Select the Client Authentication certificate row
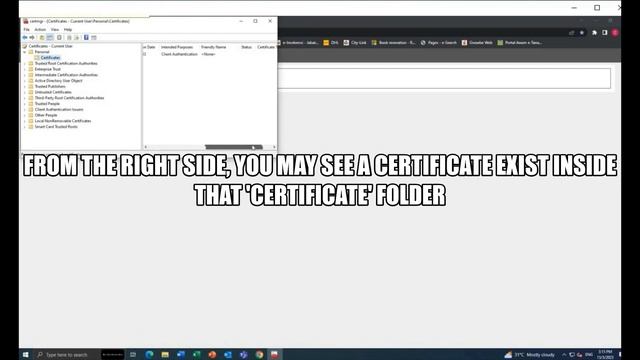 [x=210, y=54]
